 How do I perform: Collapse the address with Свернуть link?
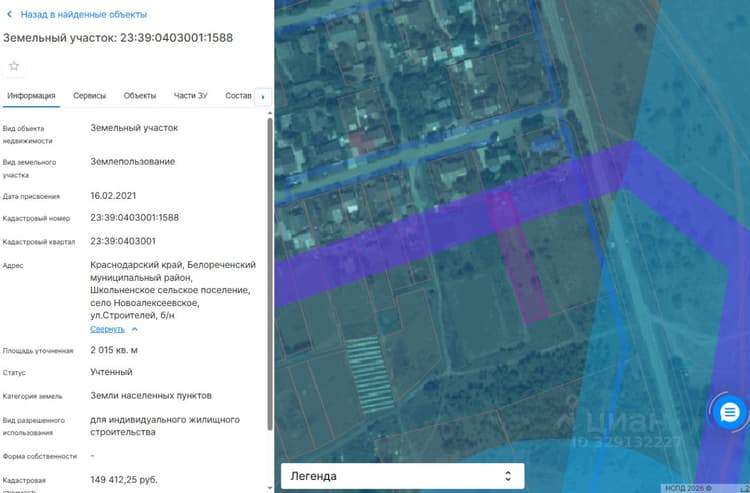107,329
